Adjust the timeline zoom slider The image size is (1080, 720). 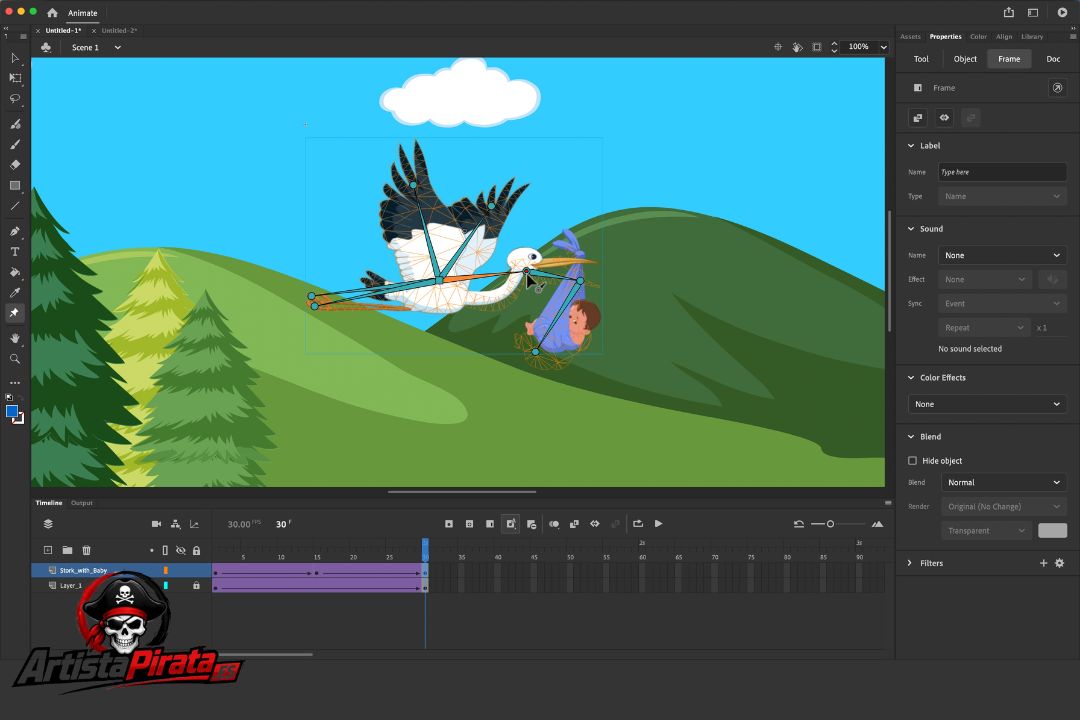coord(831,524)
